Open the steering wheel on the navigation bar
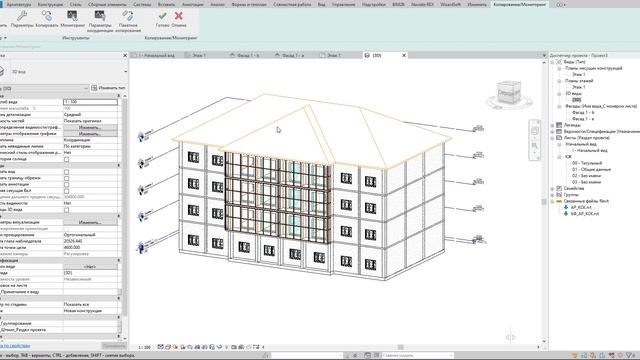 point(534,131)
